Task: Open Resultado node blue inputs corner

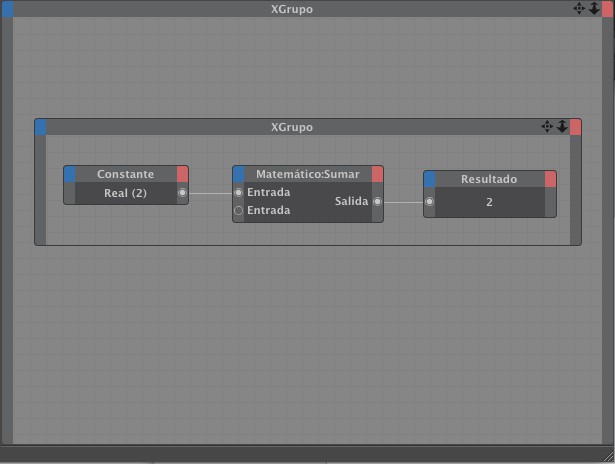Action: (429, 179)
